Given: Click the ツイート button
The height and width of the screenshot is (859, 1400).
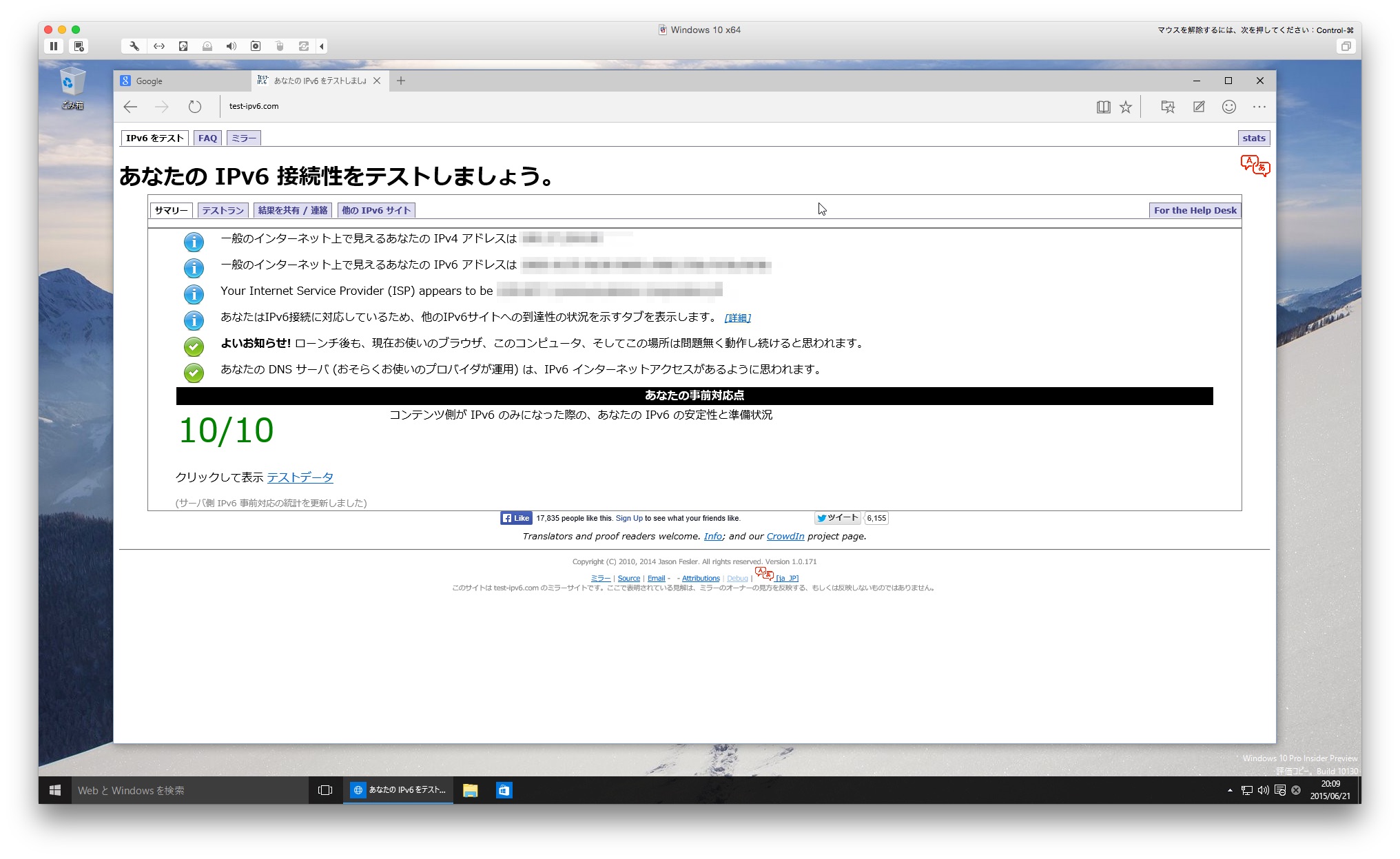Looking at the screenshot, I should [837, 518].
